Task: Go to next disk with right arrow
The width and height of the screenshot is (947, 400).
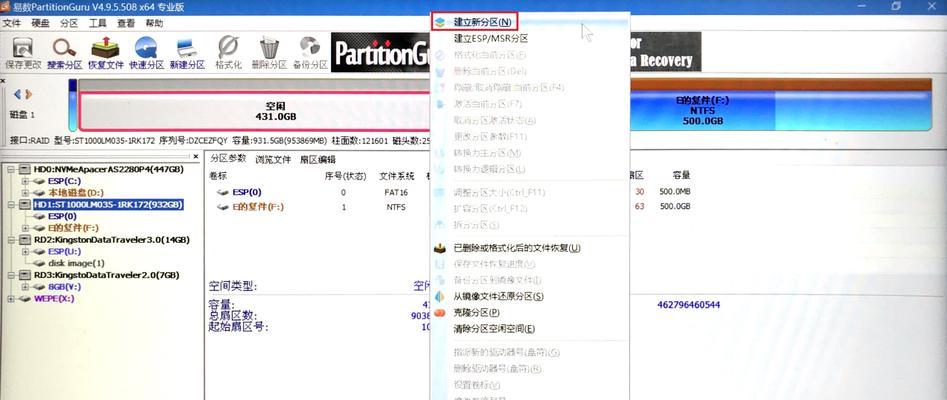Action: (x=28, y=94)
